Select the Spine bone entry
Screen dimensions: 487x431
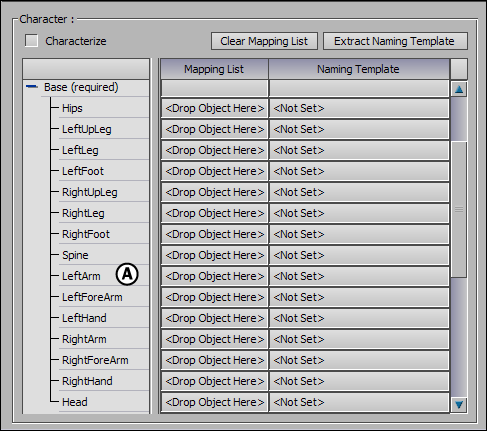[75, 255]
